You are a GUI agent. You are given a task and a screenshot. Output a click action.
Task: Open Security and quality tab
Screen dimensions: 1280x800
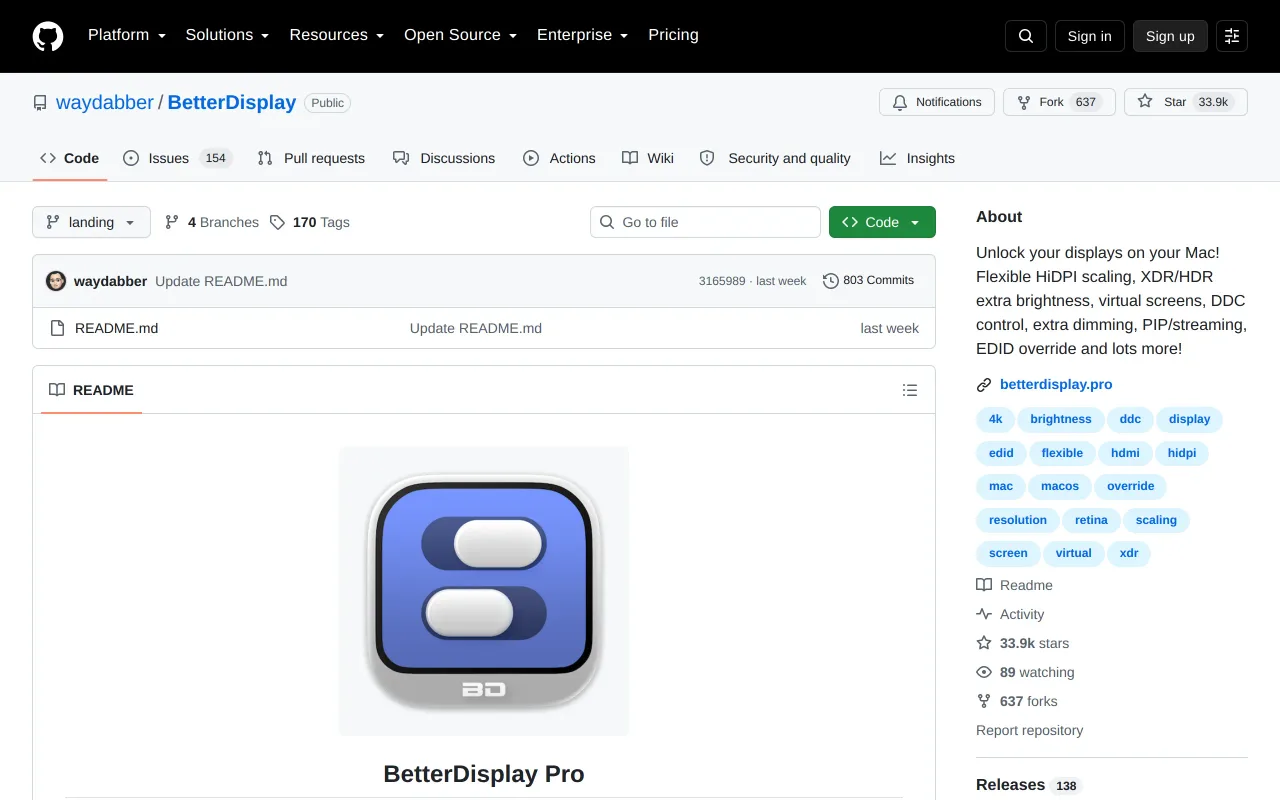[x=775, y=158]
